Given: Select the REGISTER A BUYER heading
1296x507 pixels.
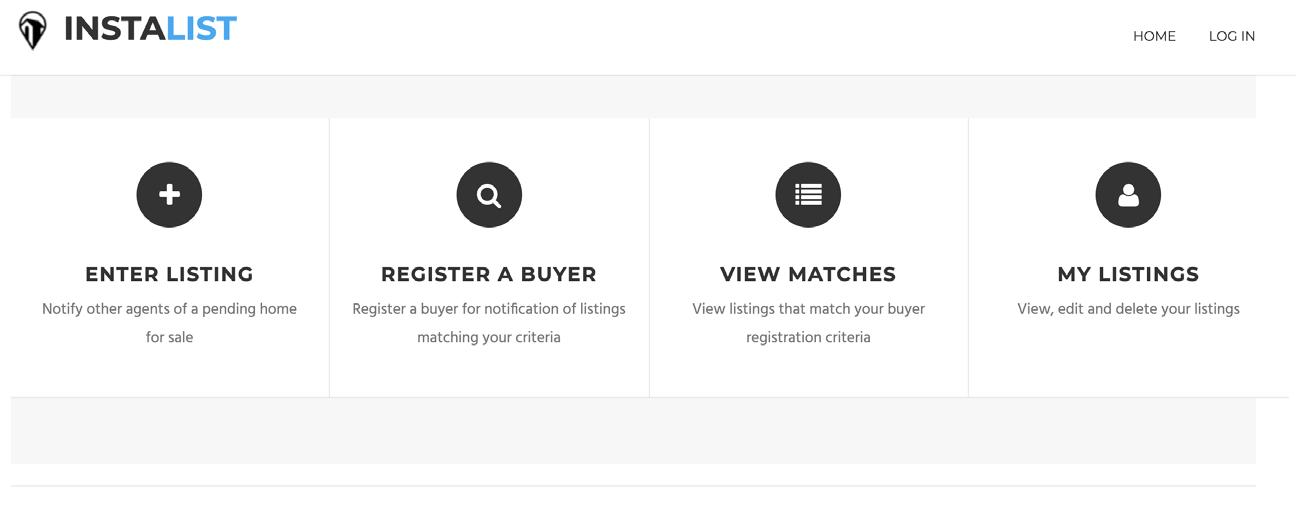Looking at the screenshot, I should coord(489,274).
